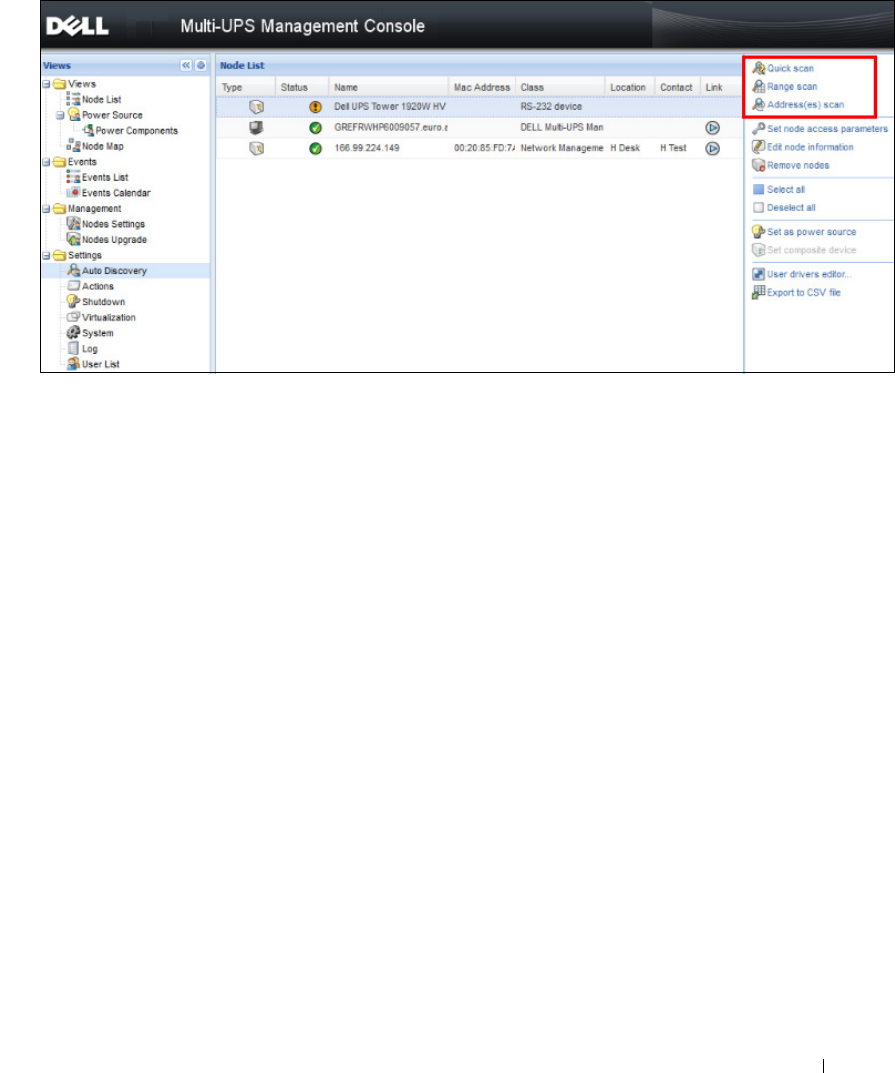Click Remove nodes
Image resolution: width=895 pixels, height=1073 pixels.
click(798, 166)
